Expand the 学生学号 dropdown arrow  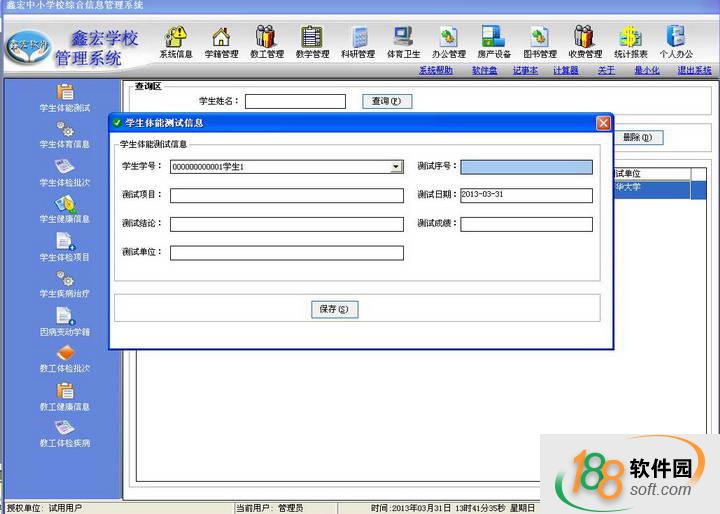396,168
